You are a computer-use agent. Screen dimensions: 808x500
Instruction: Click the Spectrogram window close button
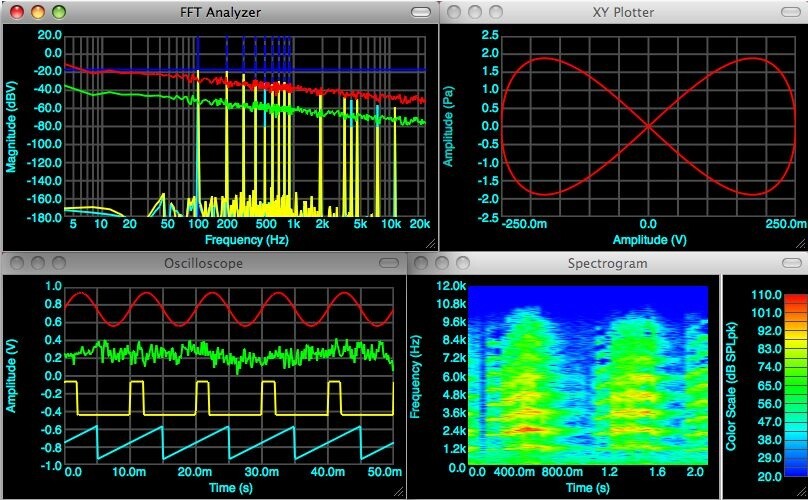[421, 263]
